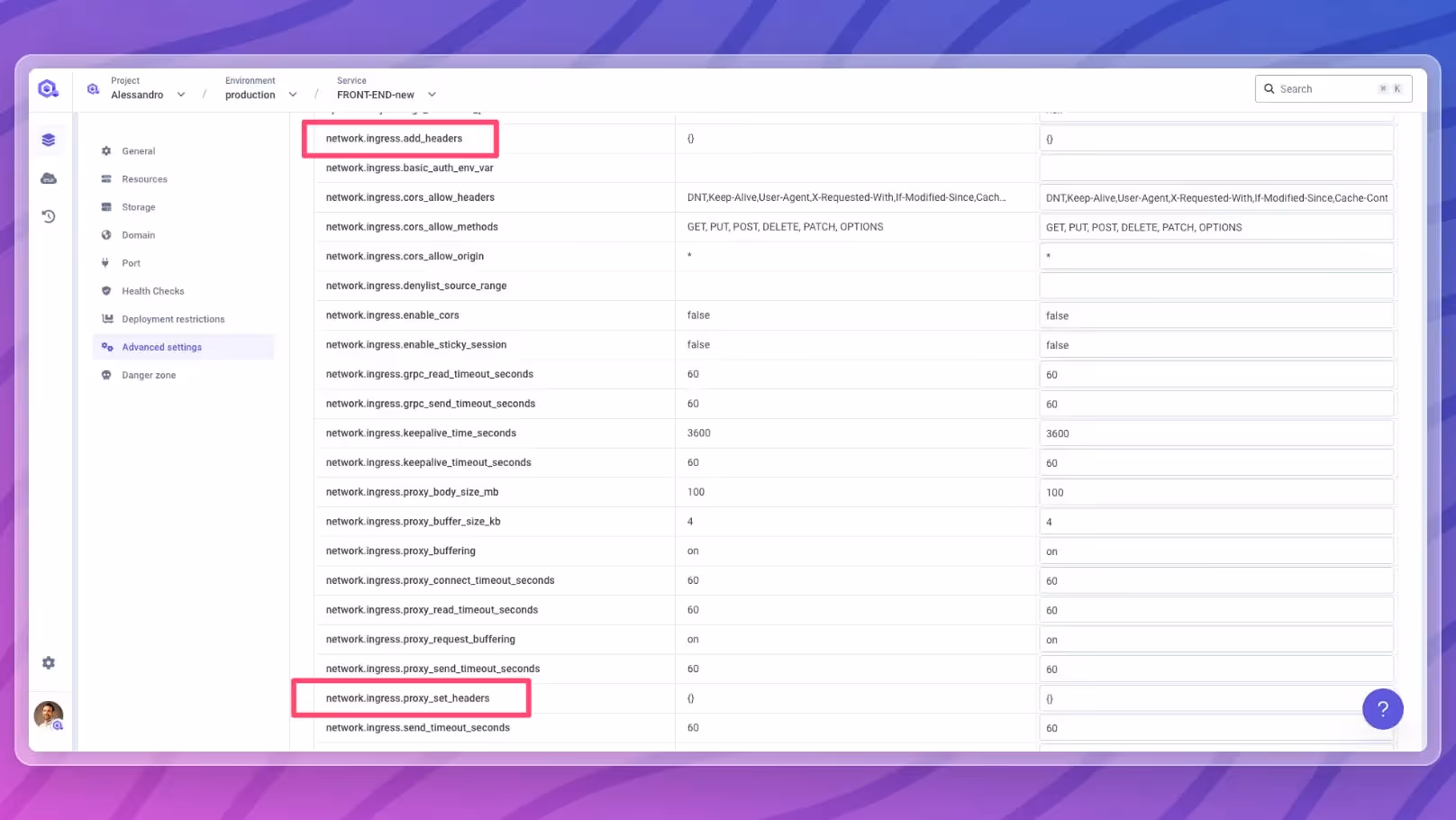Open the FRONT-END-new service dropdown

432,94
